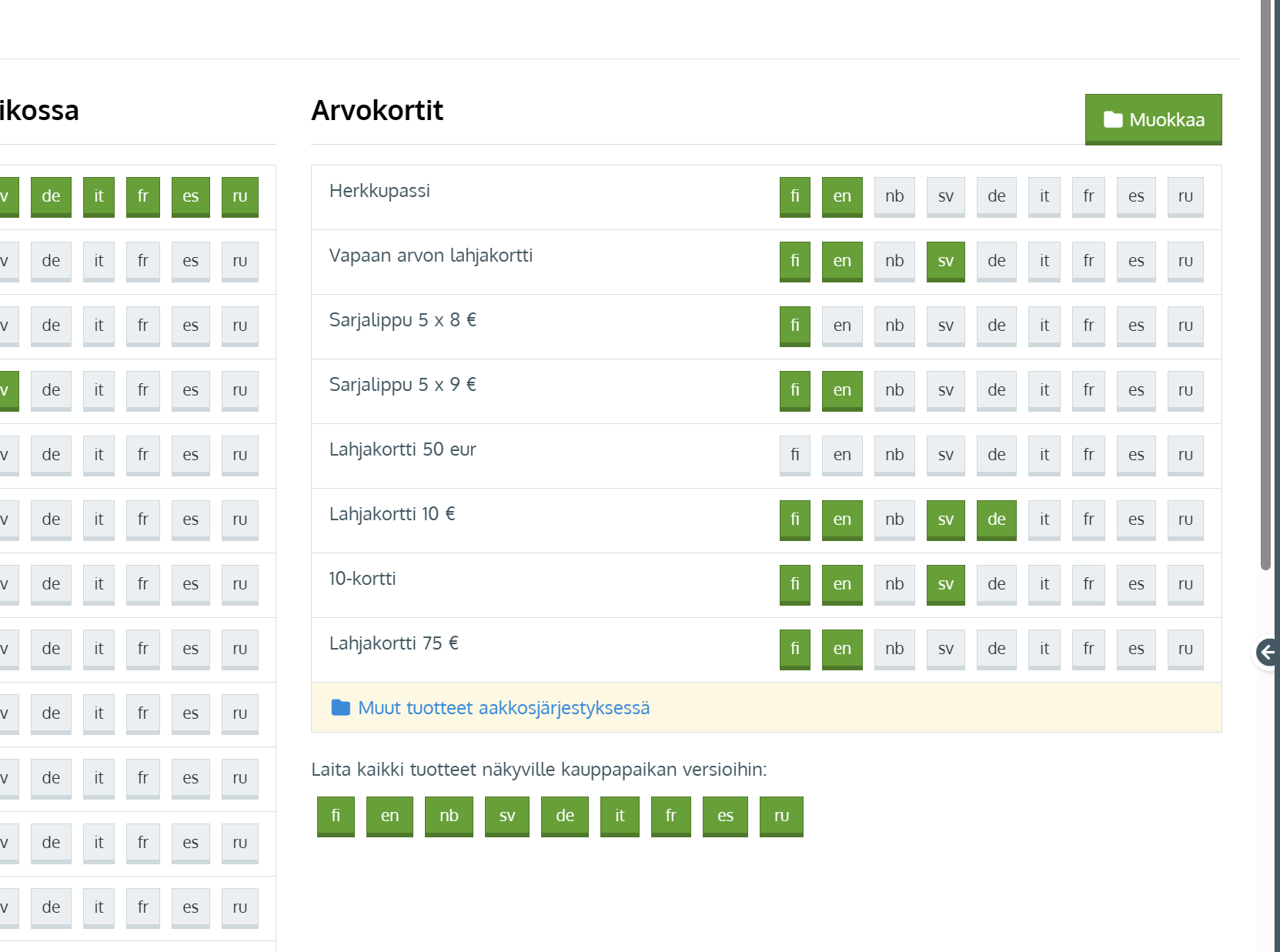This screenshot has height=952, width=1280.
Task: Enable sv for Sarjalippu 5 x 9 €
Action: tap(946, 391)
